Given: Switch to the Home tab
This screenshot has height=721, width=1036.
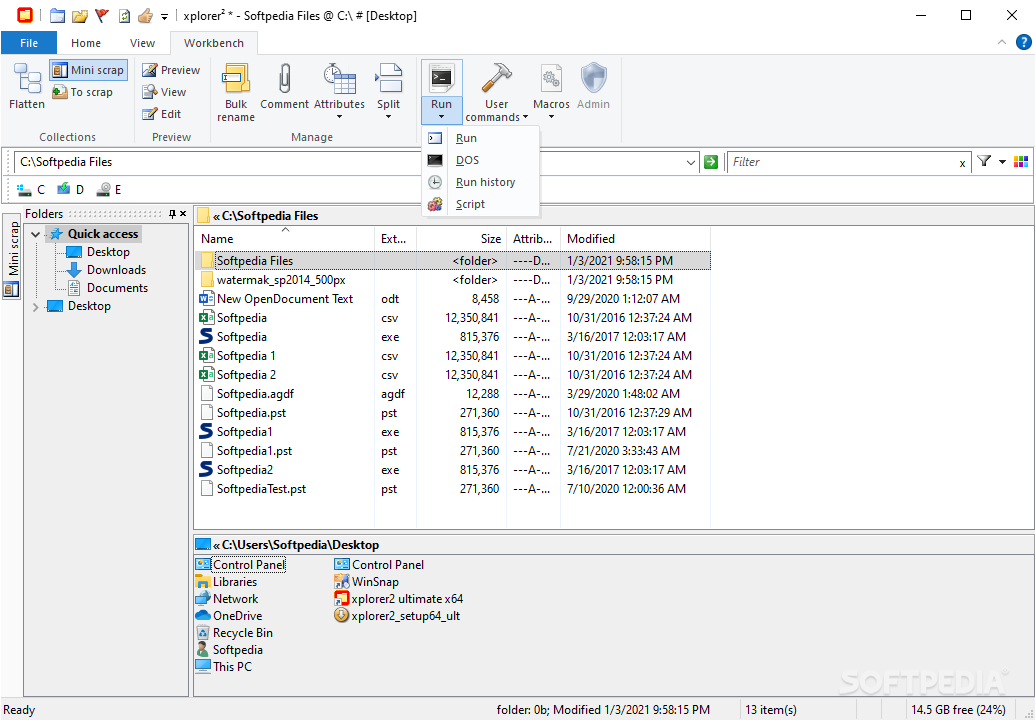Looking at the screenshot, I should (86, 43).
